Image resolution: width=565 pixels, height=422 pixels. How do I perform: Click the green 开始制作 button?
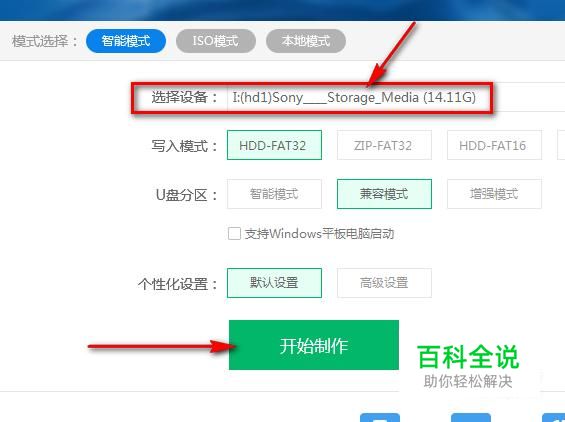[314, 345]
